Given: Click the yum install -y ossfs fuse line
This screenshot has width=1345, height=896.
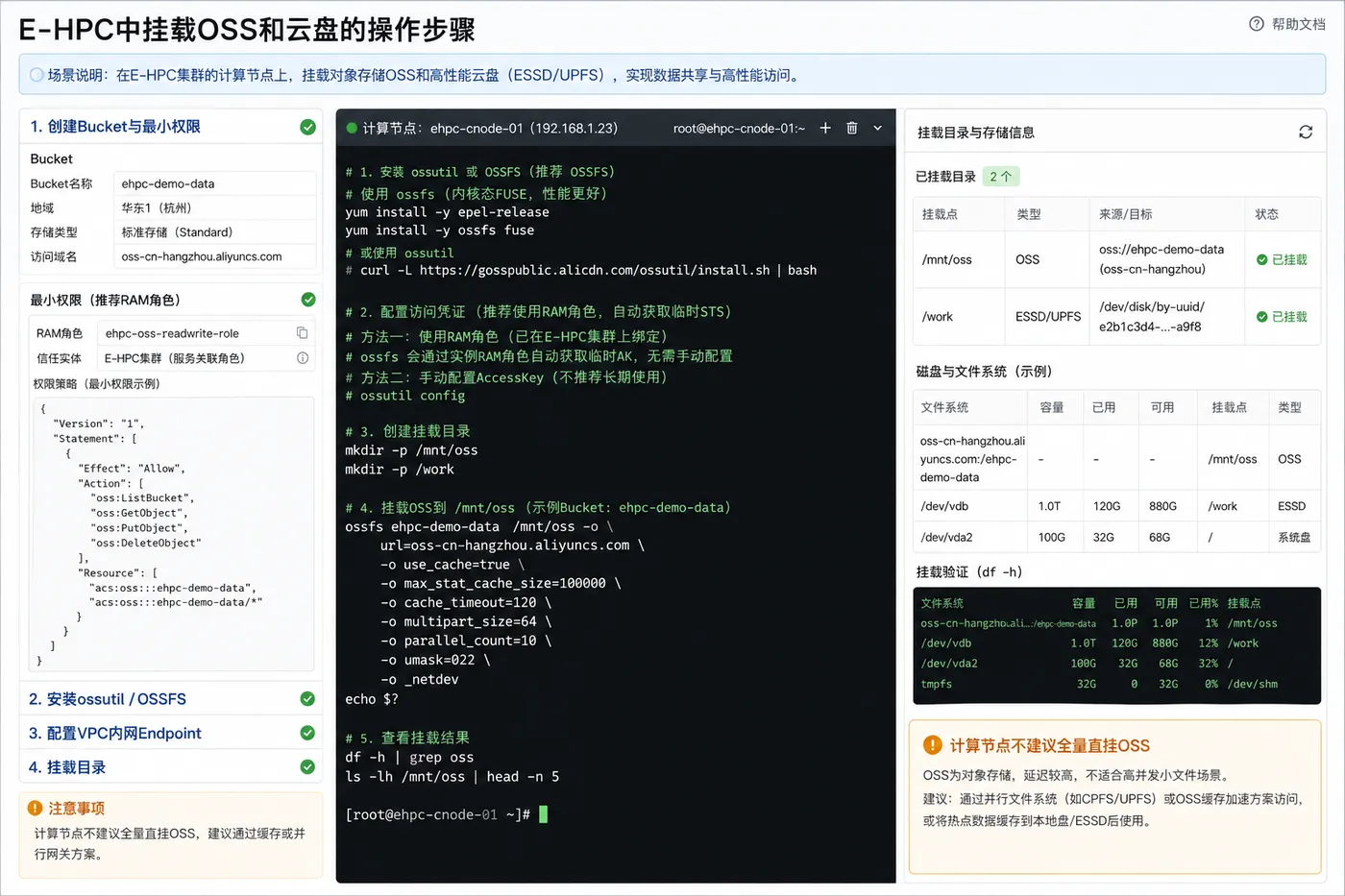Looking at the screenshot, I should point(439,230).
